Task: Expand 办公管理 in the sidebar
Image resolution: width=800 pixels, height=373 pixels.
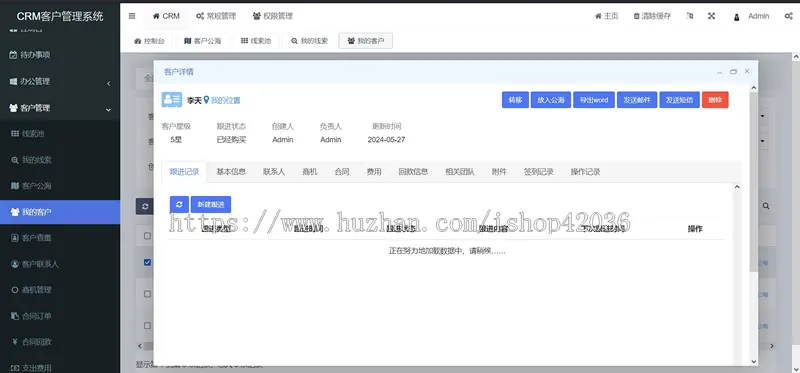Action: click(x=60, y=82)
